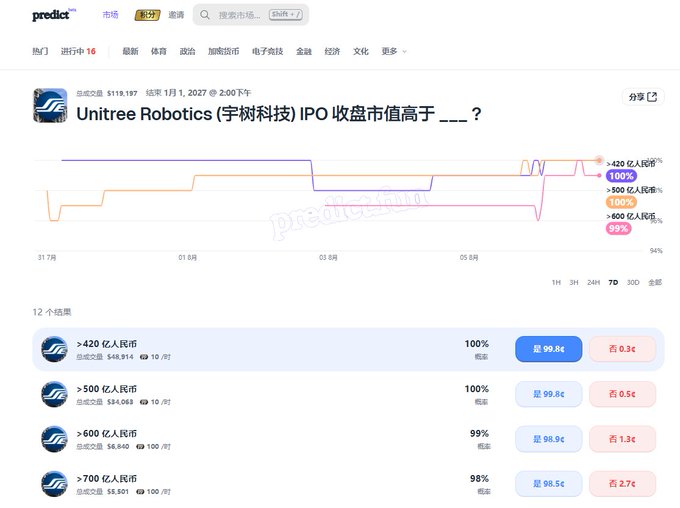Click the gold 积分 badge
Image resolution: width=680 pixels, height=508 pixels.
[147, 15]
